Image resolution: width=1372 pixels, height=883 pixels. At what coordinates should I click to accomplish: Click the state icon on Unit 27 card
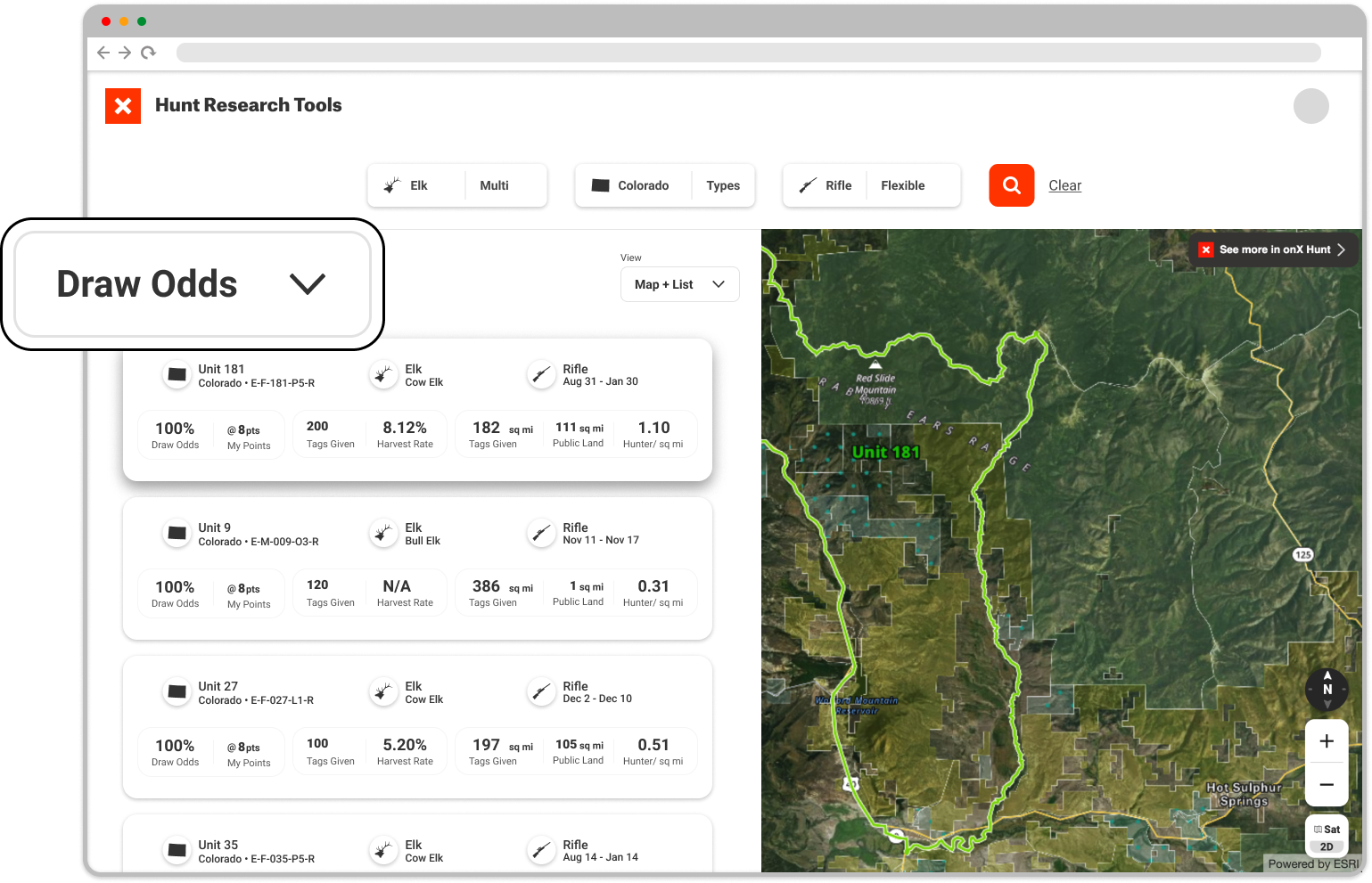[177, 692]
